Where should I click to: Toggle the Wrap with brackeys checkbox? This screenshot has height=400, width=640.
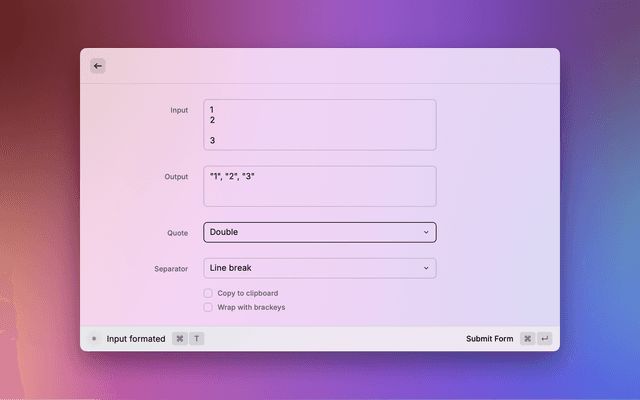pos(208,307)
